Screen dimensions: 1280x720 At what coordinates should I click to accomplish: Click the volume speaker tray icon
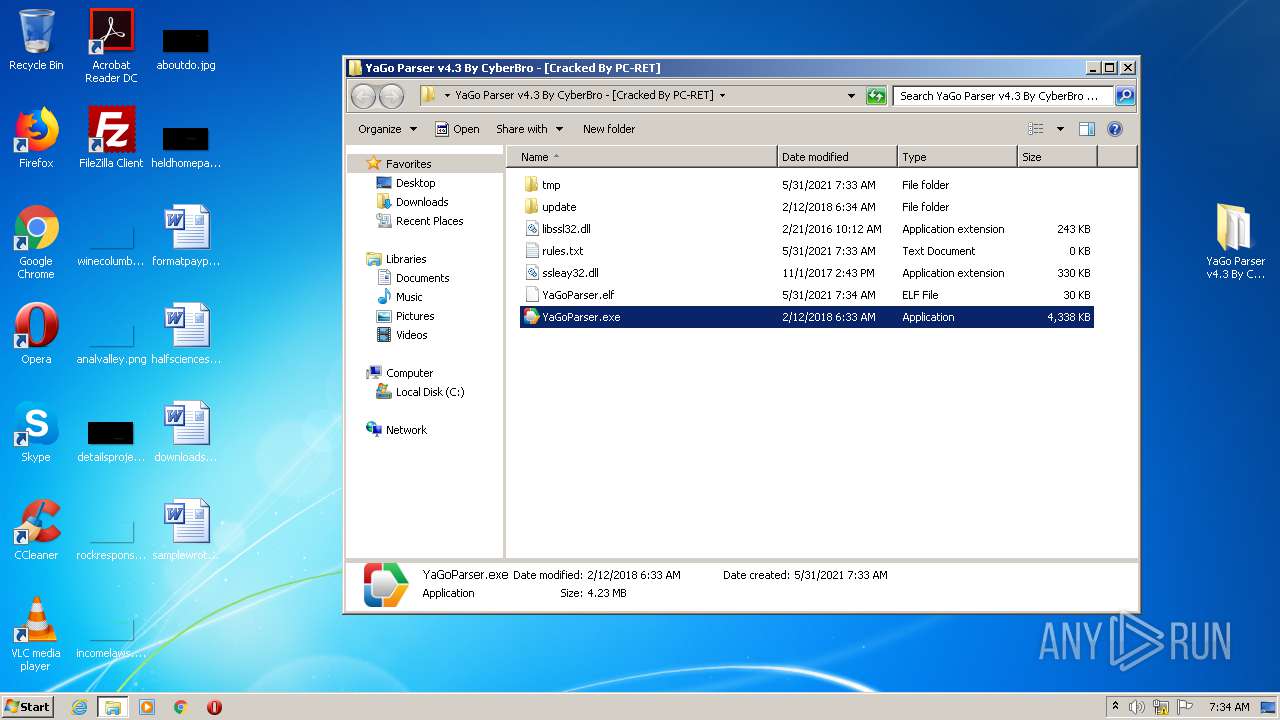tap(1137, 707)
